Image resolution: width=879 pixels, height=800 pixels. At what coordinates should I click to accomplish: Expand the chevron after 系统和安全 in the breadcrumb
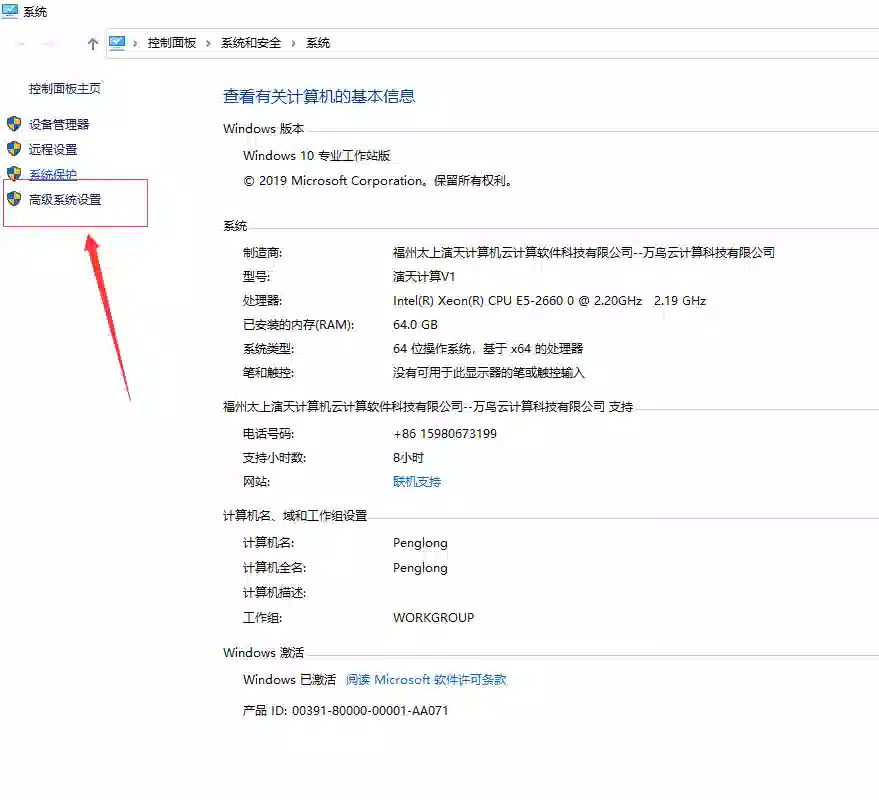pos(293,43)
